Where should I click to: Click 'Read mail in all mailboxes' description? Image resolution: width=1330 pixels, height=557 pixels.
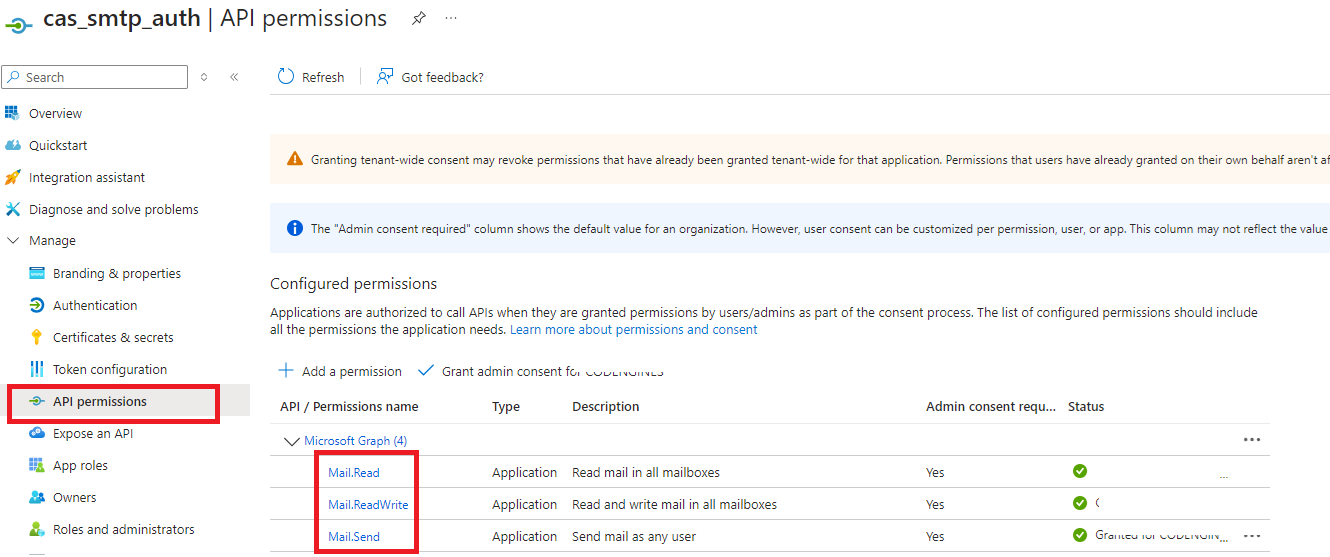(646, 472)
